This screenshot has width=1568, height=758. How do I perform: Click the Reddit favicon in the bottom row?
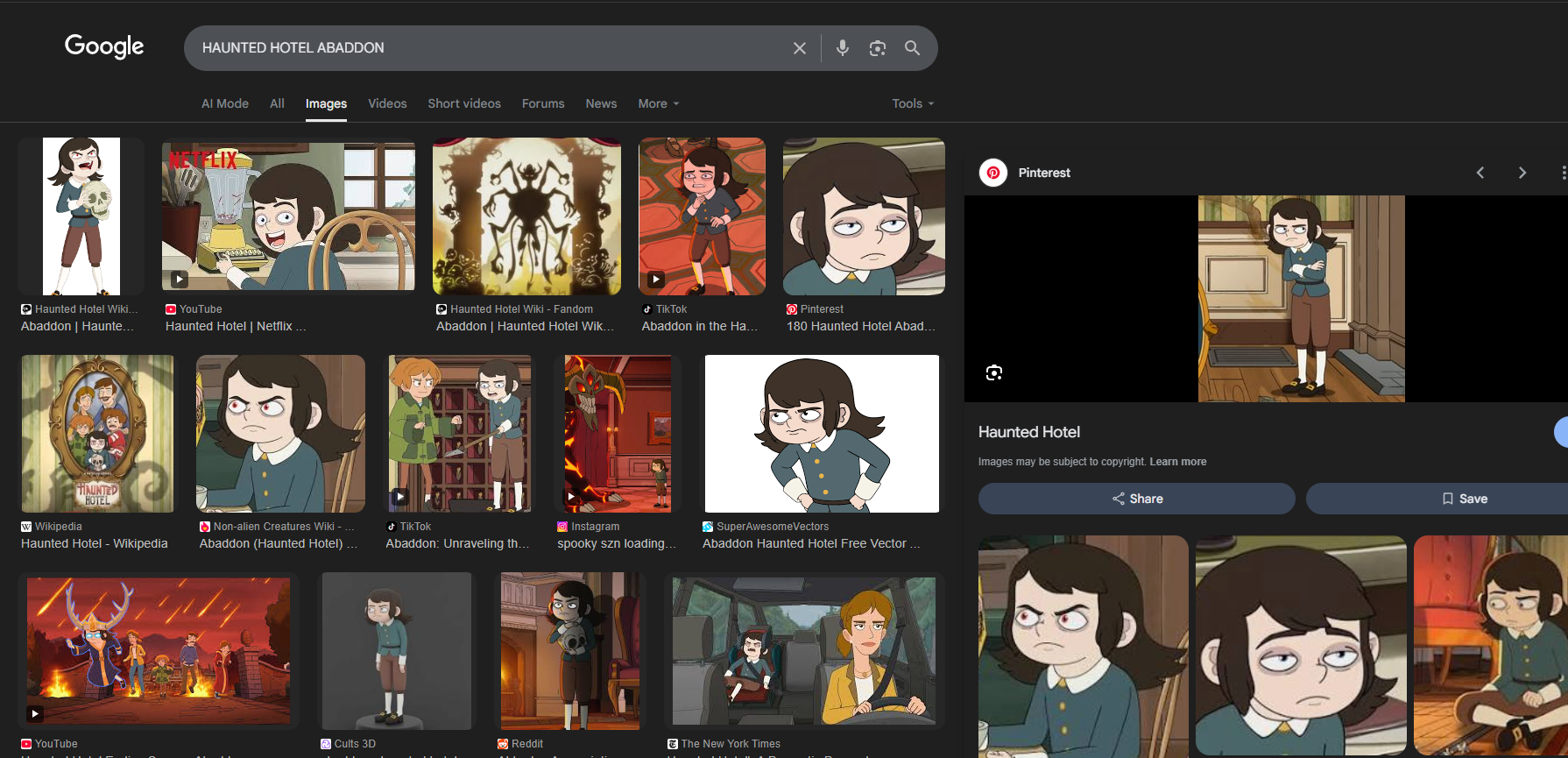pos(503,744)
